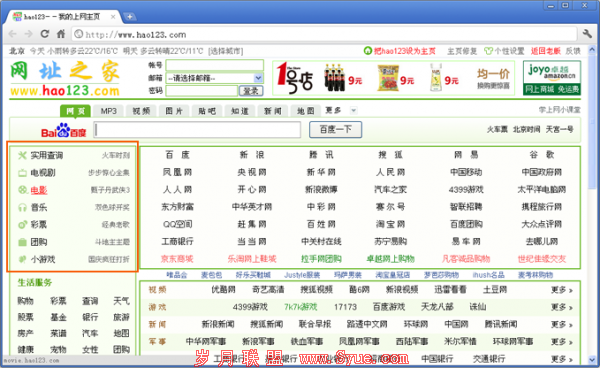Screen dimensions: 600x368
Task: Reload the page with refresh icon
Action: pos(45,34)
